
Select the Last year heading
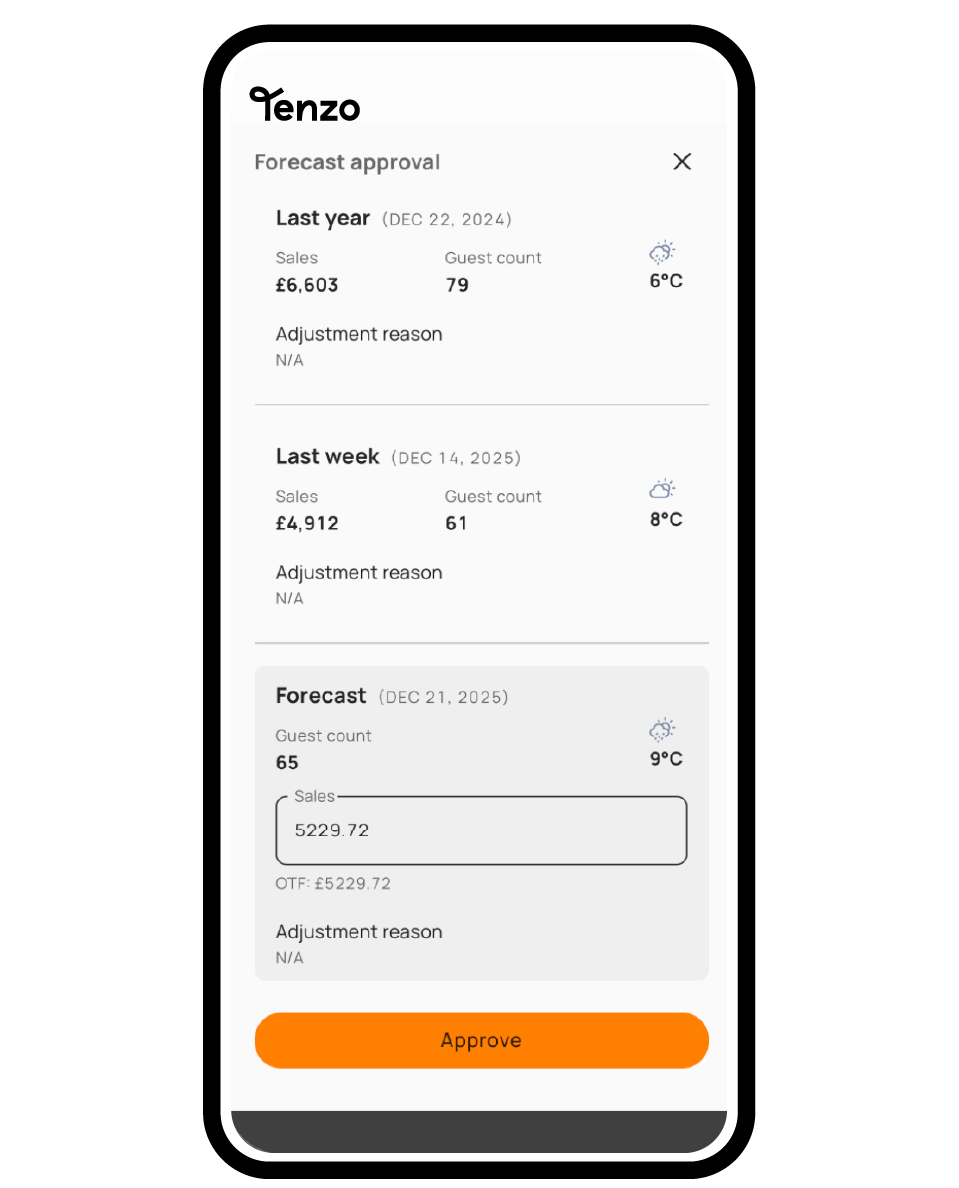(x=323, y=218)
